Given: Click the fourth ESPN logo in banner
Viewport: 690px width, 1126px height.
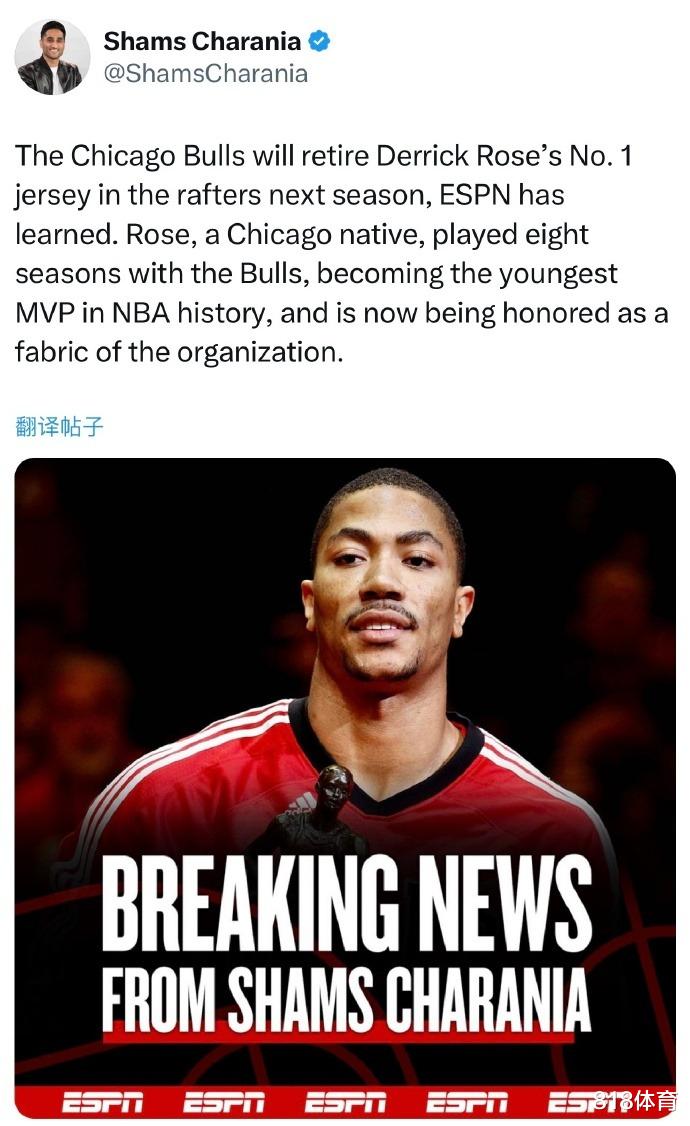Looking at the screenshot, I should pyautogui.click(x=467, y=1102).
